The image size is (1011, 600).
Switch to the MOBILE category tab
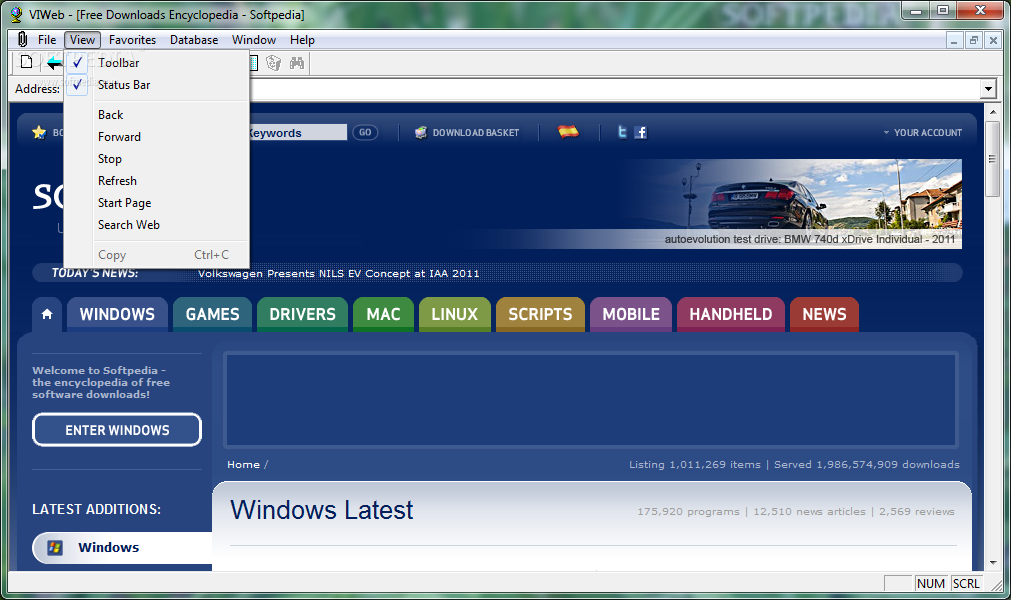point(631,315)
